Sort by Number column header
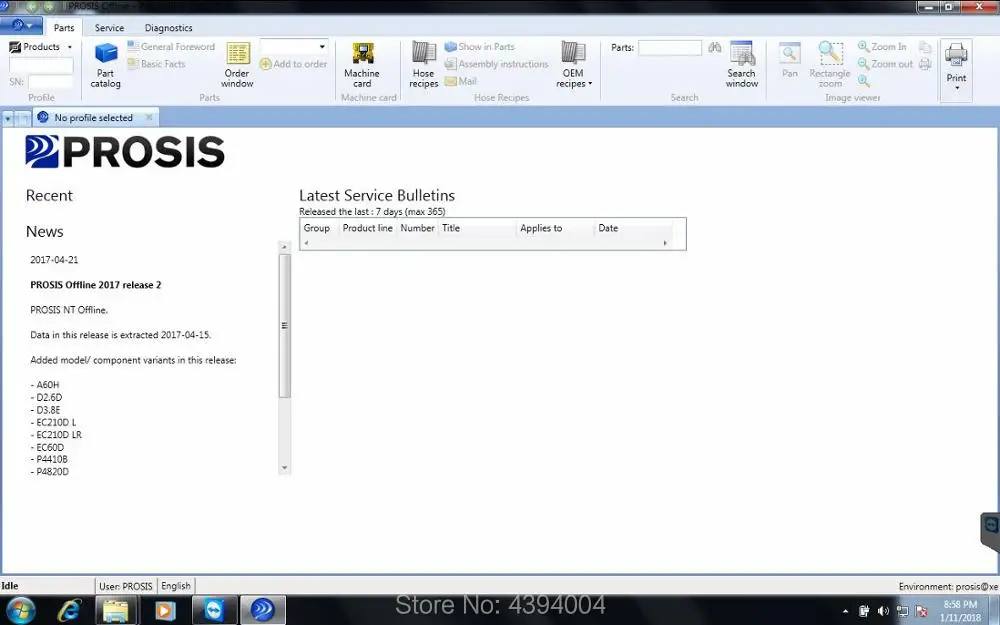This screenshot has width=1000, height=625. click(417, 228)
